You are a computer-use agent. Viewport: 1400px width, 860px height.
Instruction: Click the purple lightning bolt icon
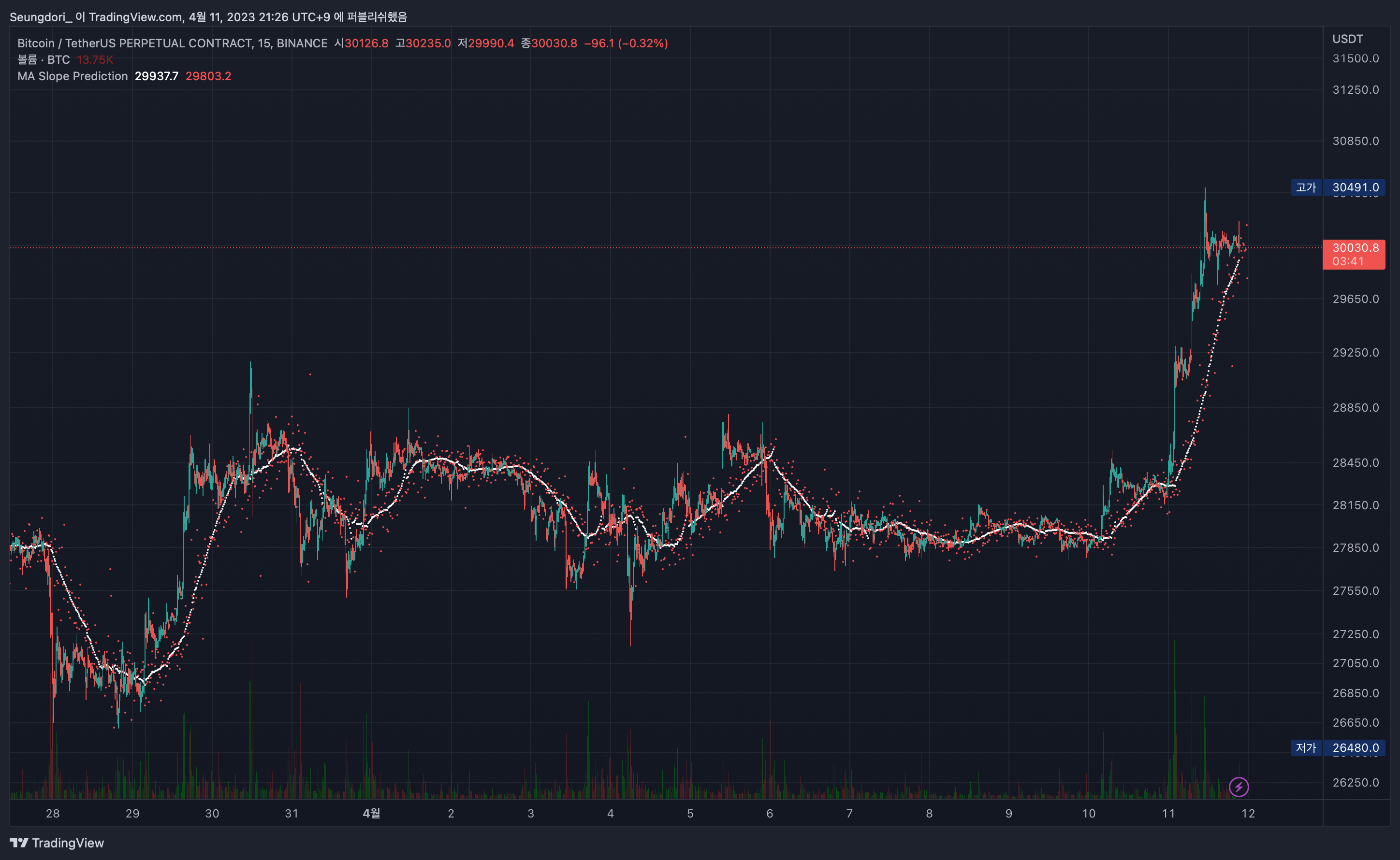1239,787
